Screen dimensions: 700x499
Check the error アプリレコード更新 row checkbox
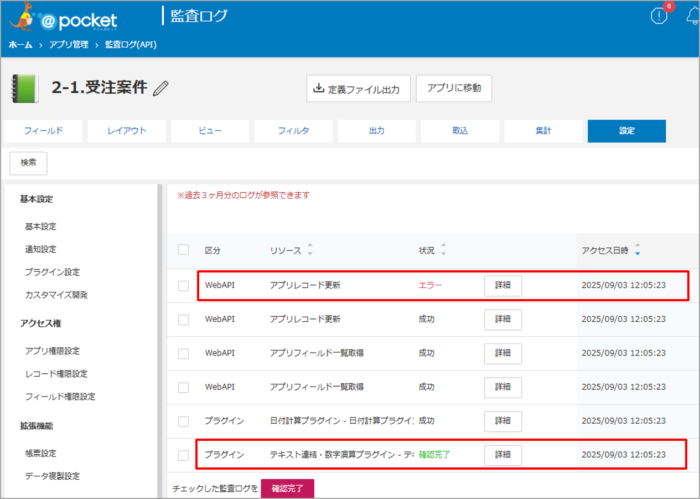(x=183, y=286)
